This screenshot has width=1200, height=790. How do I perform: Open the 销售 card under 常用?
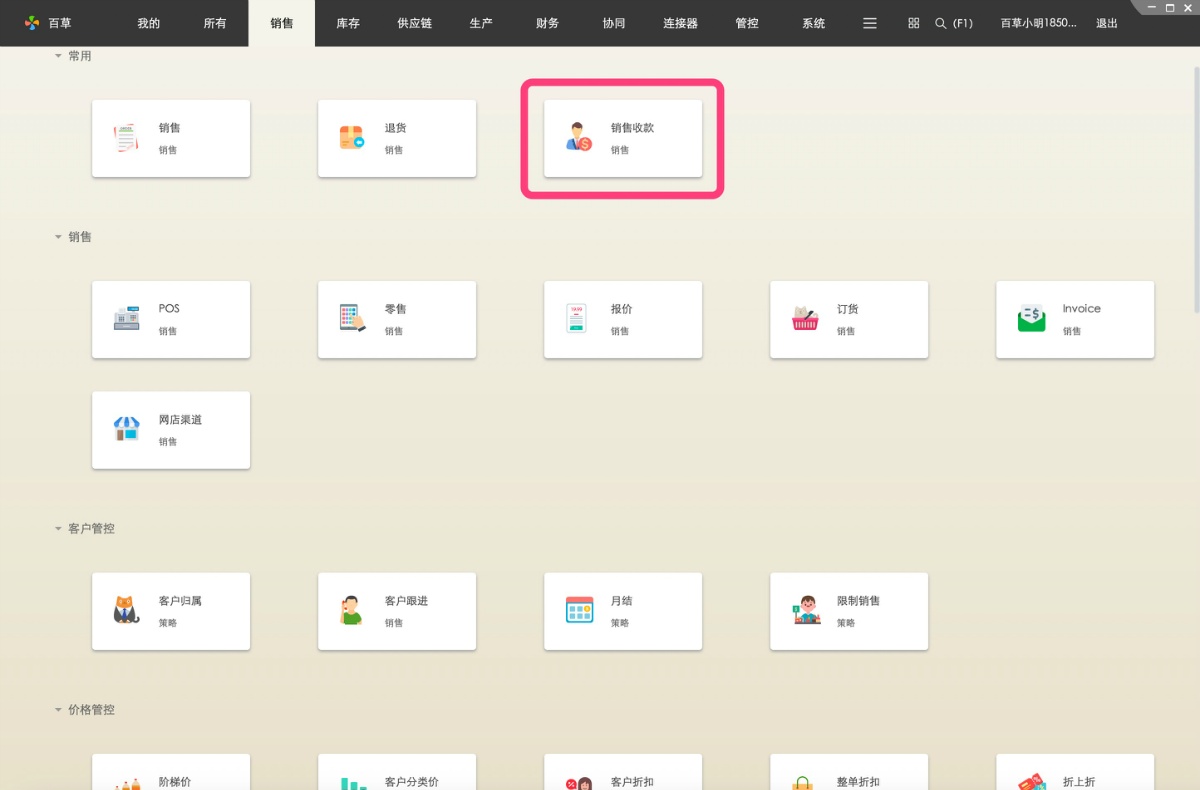coord(171,138)
